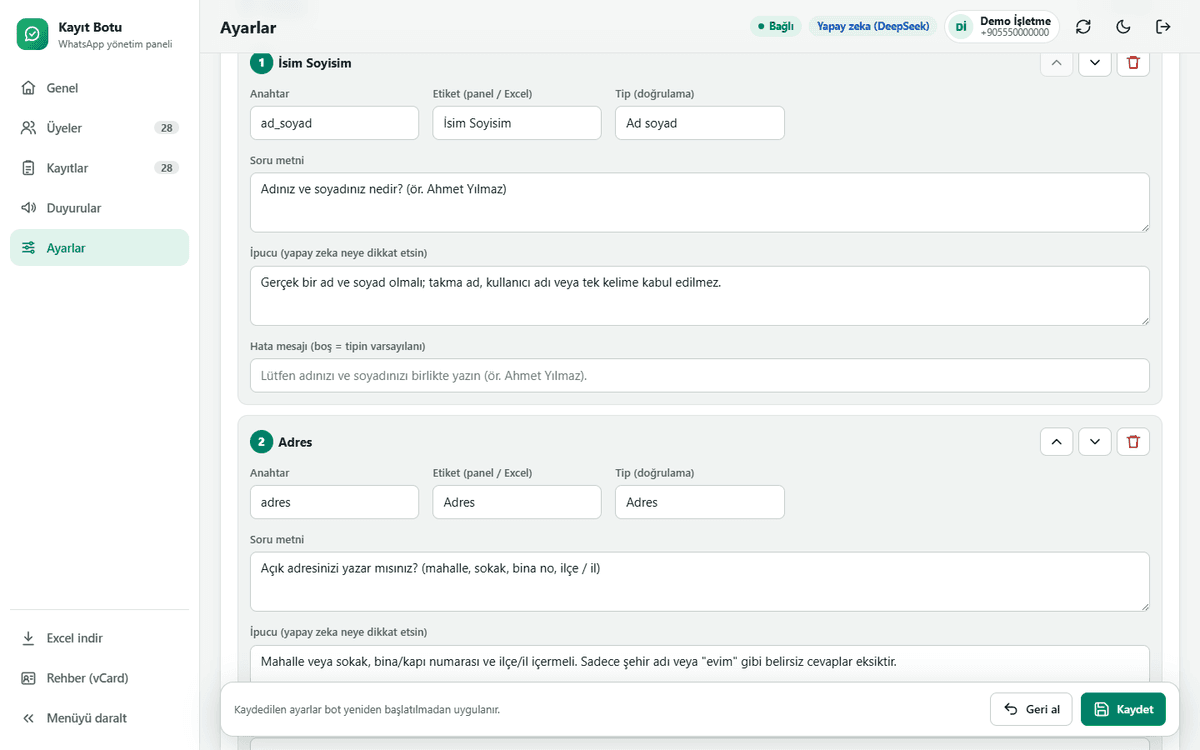Edit the Adres label input
Image resolution: width=1200 pixels, height=750 pixels.
[517, 502]
